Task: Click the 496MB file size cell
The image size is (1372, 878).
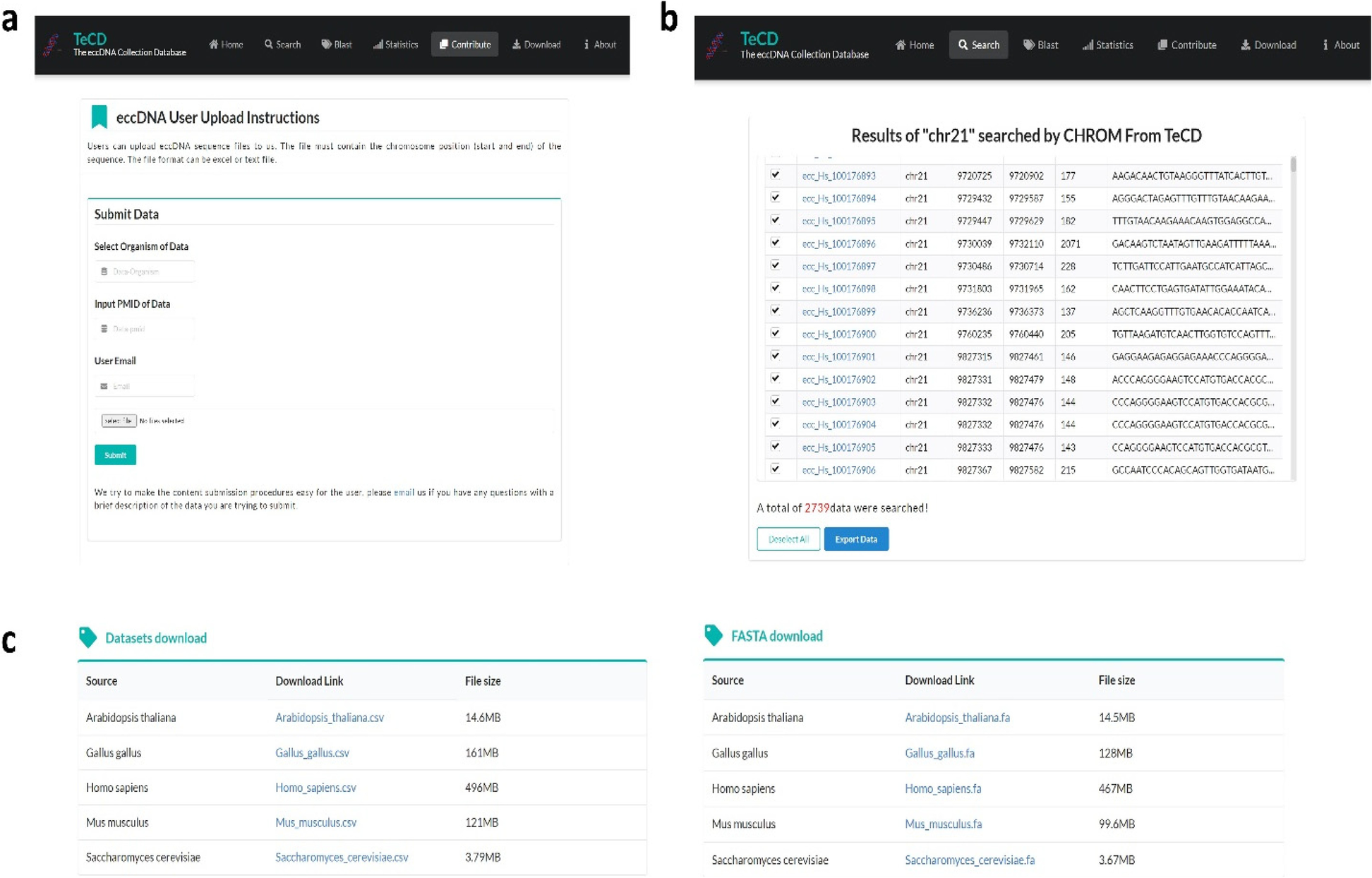Action: 481,788
